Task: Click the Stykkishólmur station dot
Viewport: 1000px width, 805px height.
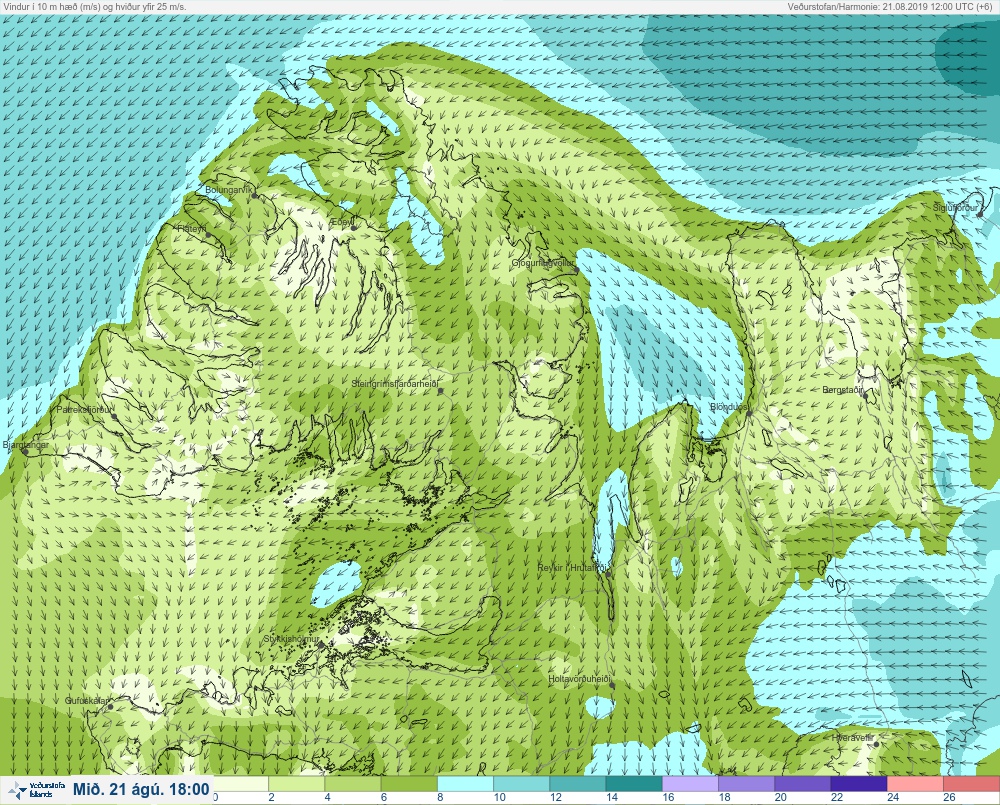Action: click(321, 645)
